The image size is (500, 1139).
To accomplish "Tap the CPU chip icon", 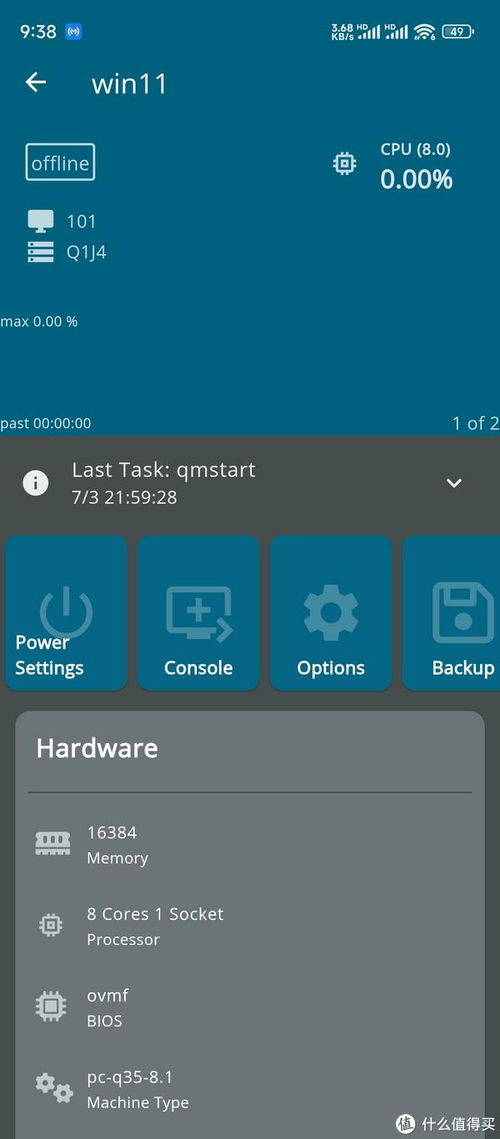I will coord(344,163).
